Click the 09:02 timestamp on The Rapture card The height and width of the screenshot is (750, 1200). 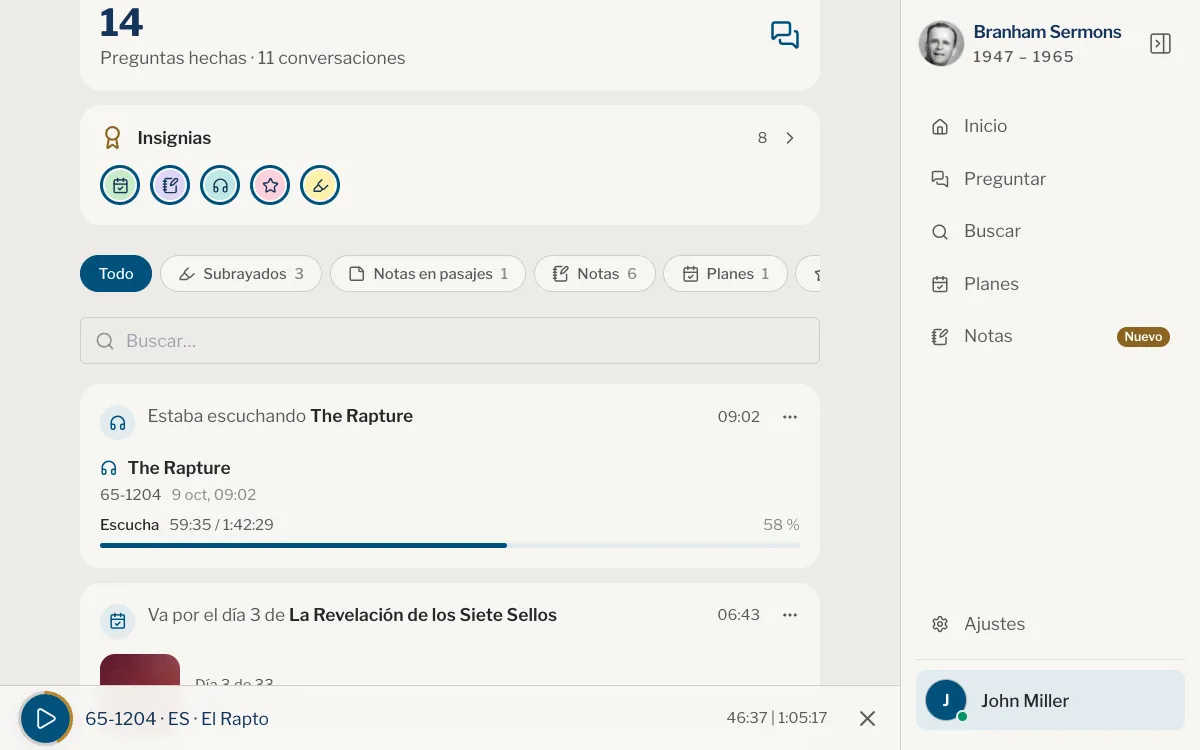pos(739,417)
